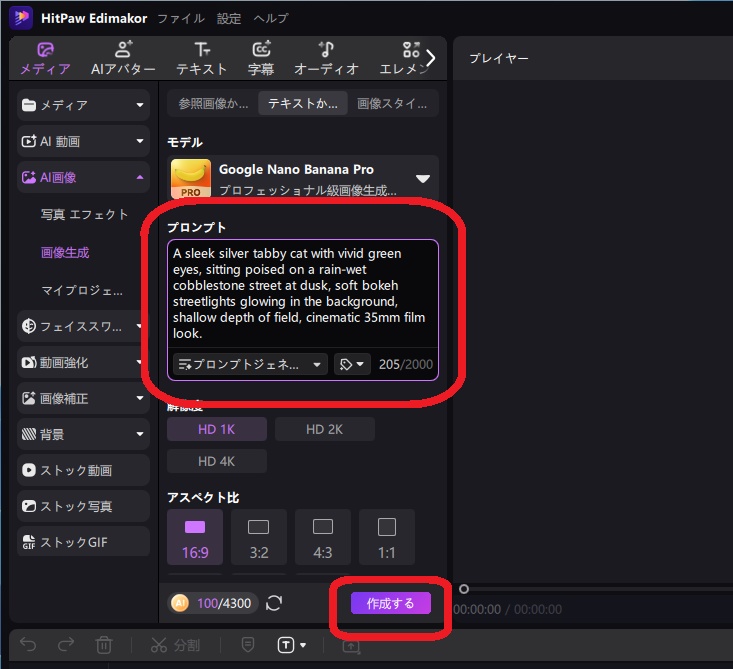Open the オーディオ tool
Screen dimensions: 733x669
[326, 58]
